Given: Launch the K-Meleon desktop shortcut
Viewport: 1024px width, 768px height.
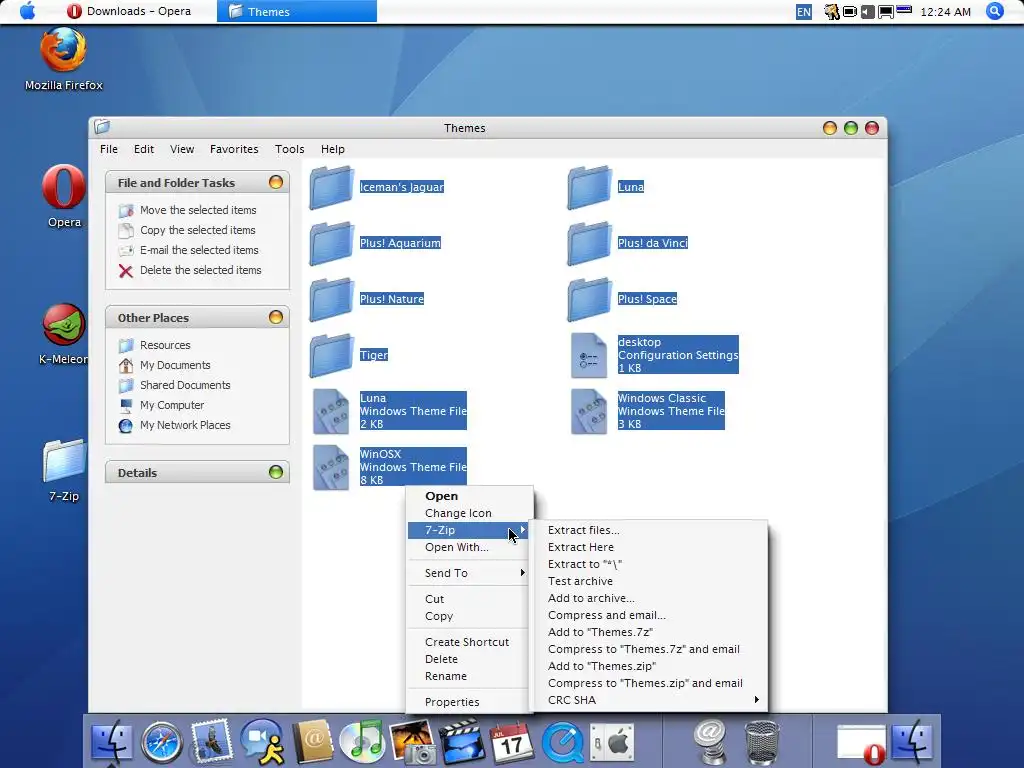Looking at the screenshot, I should pos(64,325).
